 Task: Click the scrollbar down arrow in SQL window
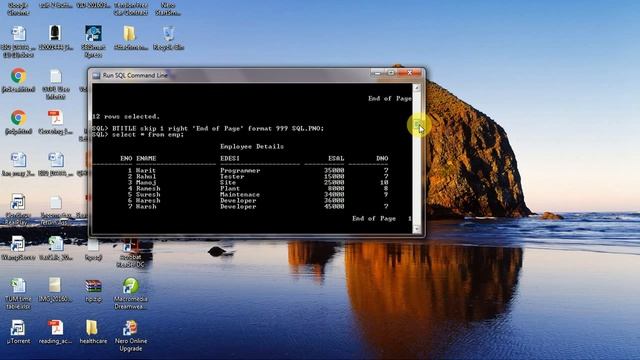417,229
